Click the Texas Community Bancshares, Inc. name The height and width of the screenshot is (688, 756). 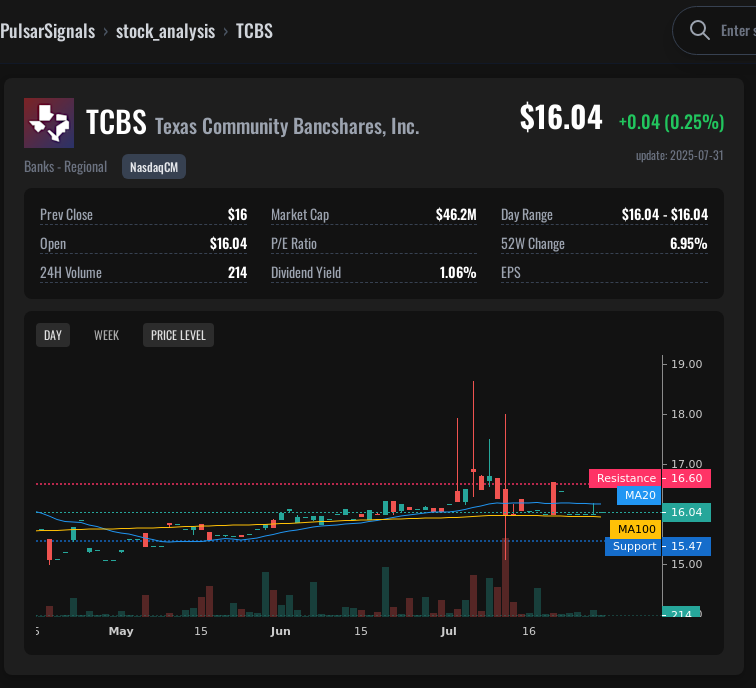pos(287,126)
